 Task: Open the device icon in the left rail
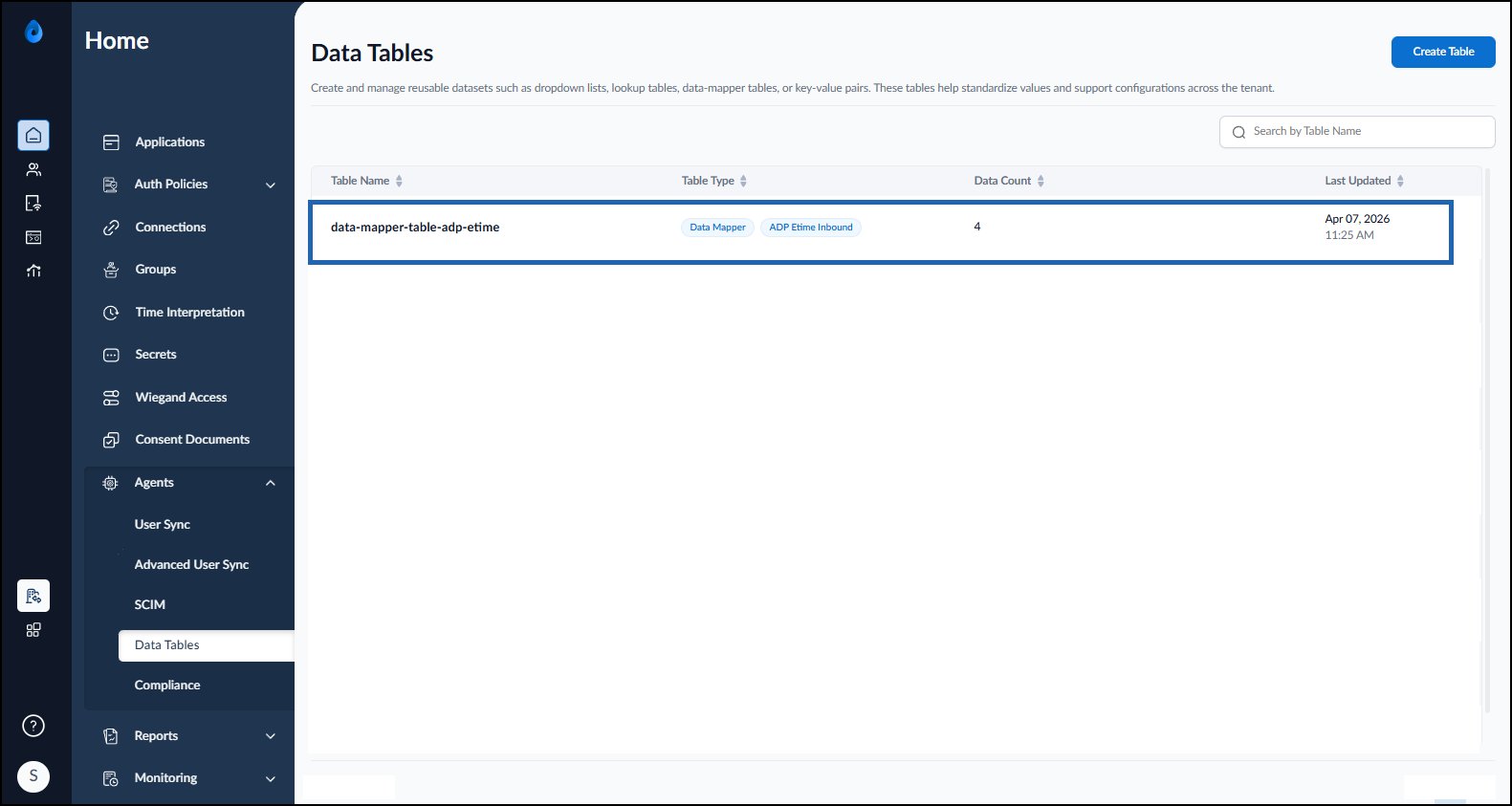click(x=33, y=204)
